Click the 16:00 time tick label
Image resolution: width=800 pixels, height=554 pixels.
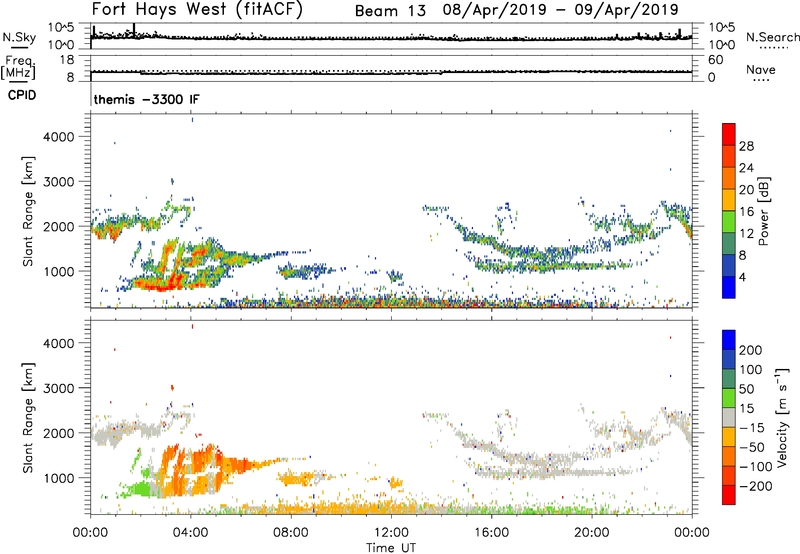[491, 533]
